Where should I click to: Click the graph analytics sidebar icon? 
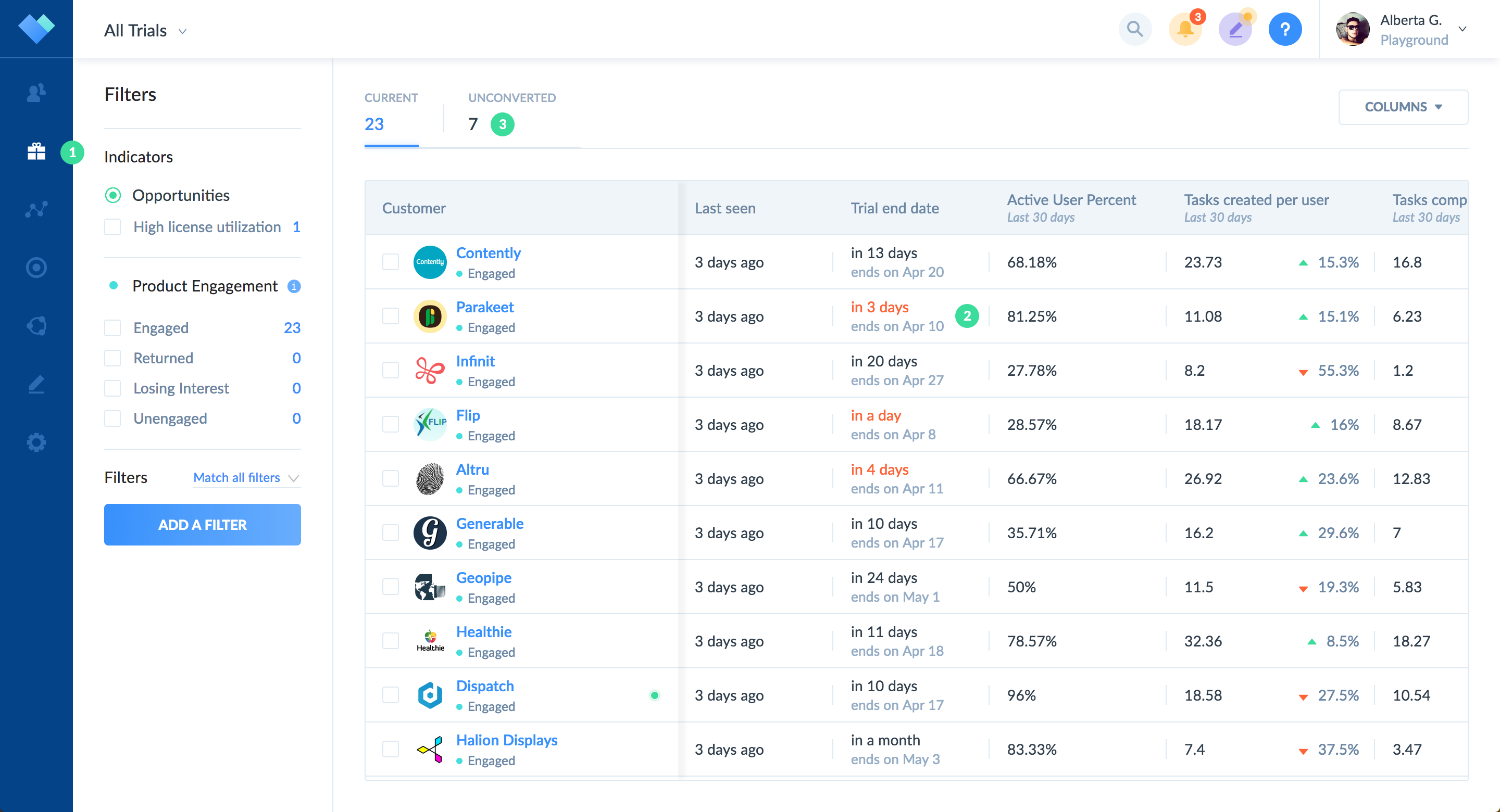point(36,210)
